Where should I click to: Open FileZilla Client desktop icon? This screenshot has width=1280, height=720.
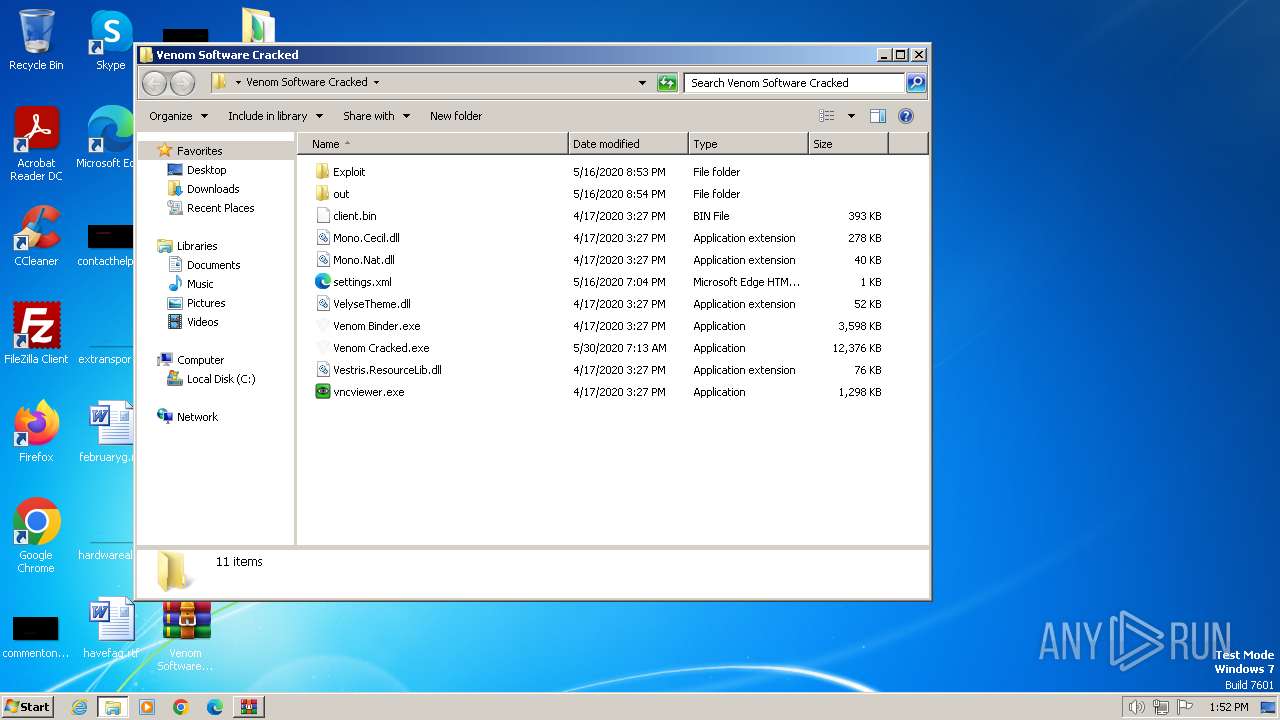pyautogui.click(x=36, y=333)
